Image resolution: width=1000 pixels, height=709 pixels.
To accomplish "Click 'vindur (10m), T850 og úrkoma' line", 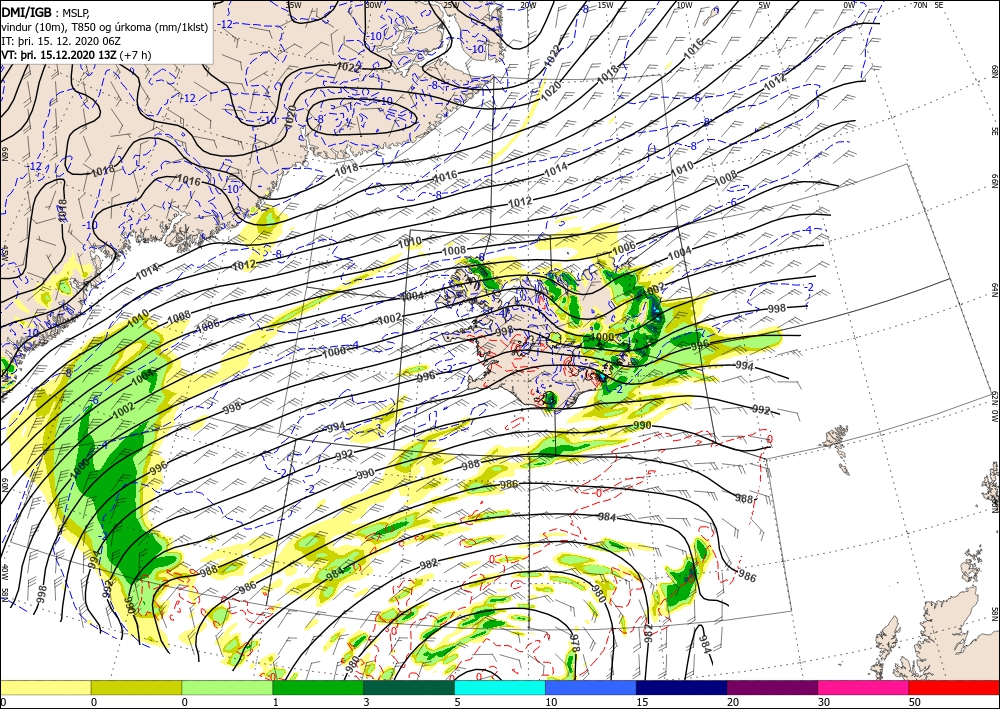I will [x=105, y=27].
